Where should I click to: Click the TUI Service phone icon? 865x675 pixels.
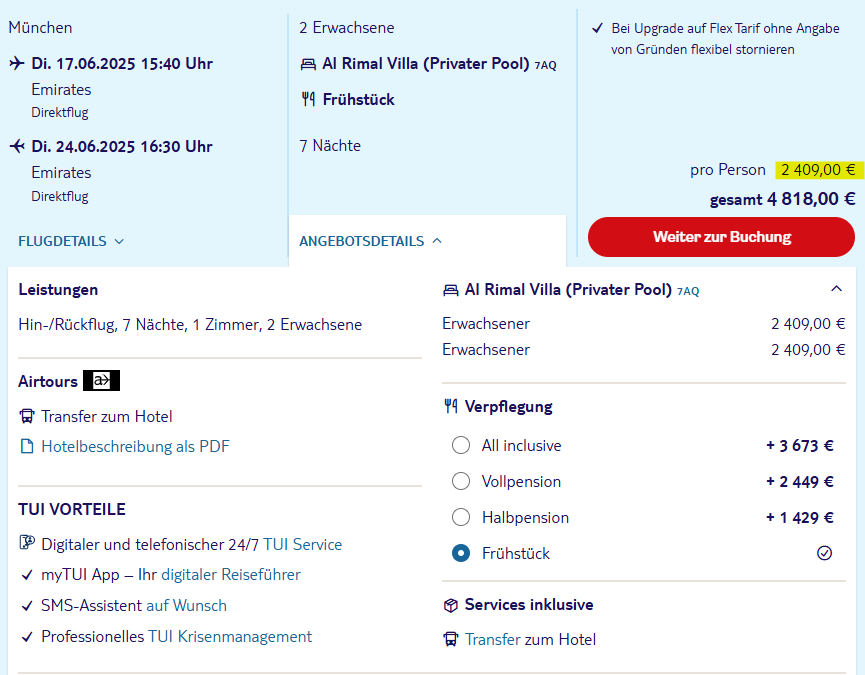click(x=27, y=543)
